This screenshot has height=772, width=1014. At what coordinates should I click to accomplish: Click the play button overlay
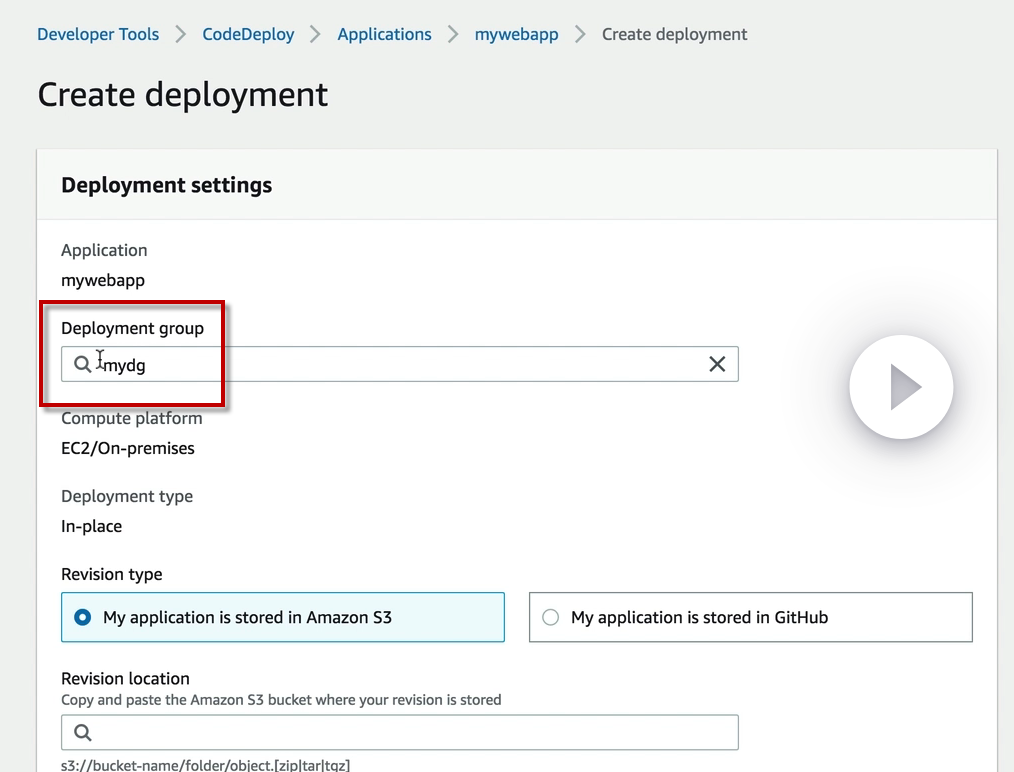click(901, 387)
